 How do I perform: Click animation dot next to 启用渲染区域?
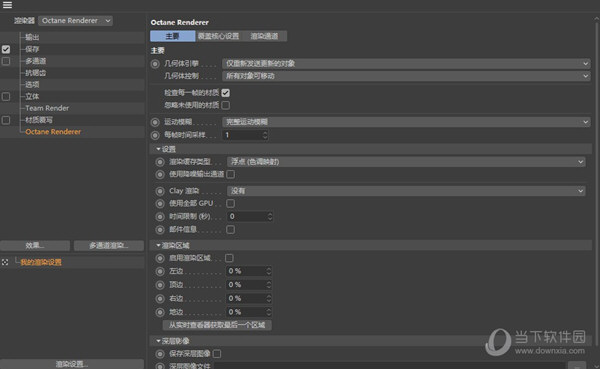pyautogui.click(x=160, y=258)
